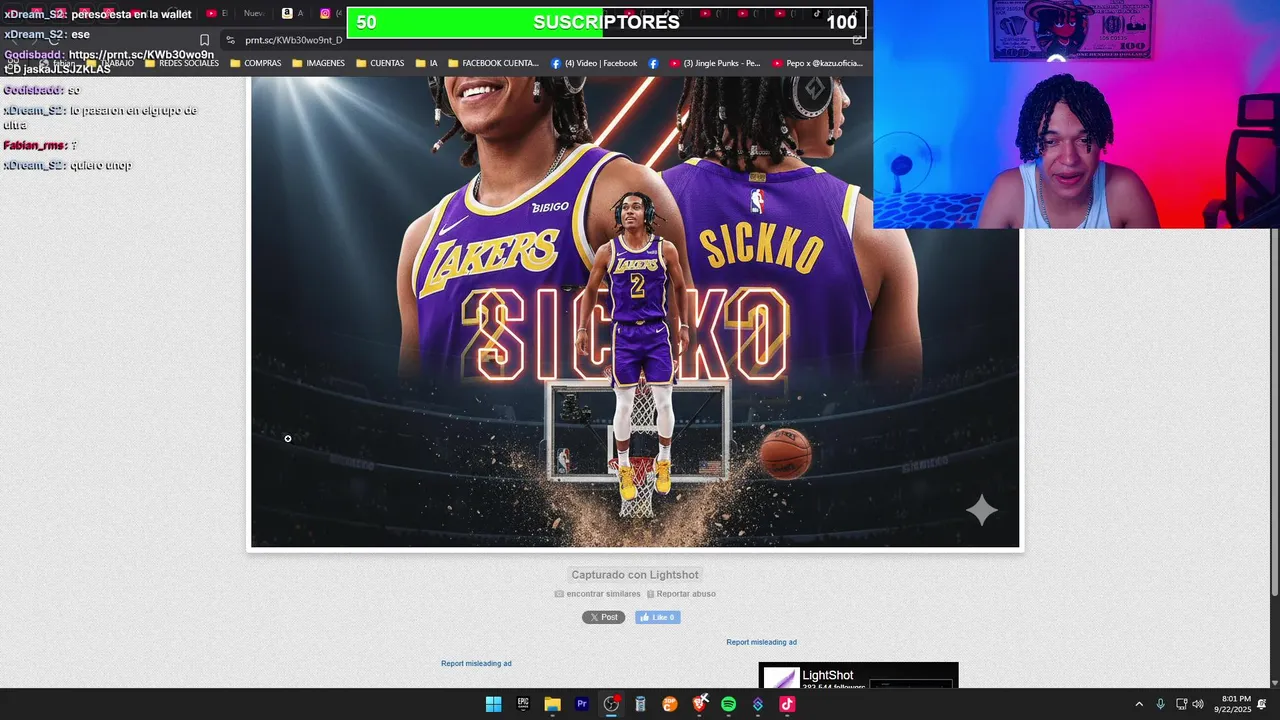Open the LightShot followers widget
Screen dimensions: 1280x720
pos(858,675)
